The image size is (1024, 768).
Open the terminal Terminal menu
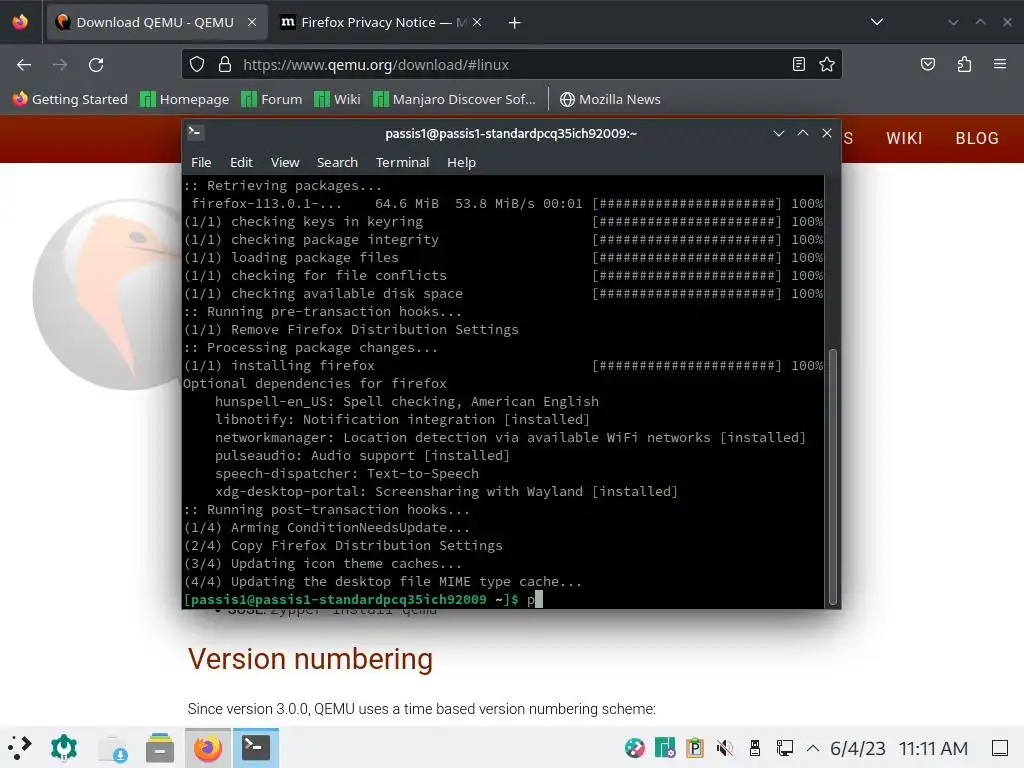[x=402, y=163]
